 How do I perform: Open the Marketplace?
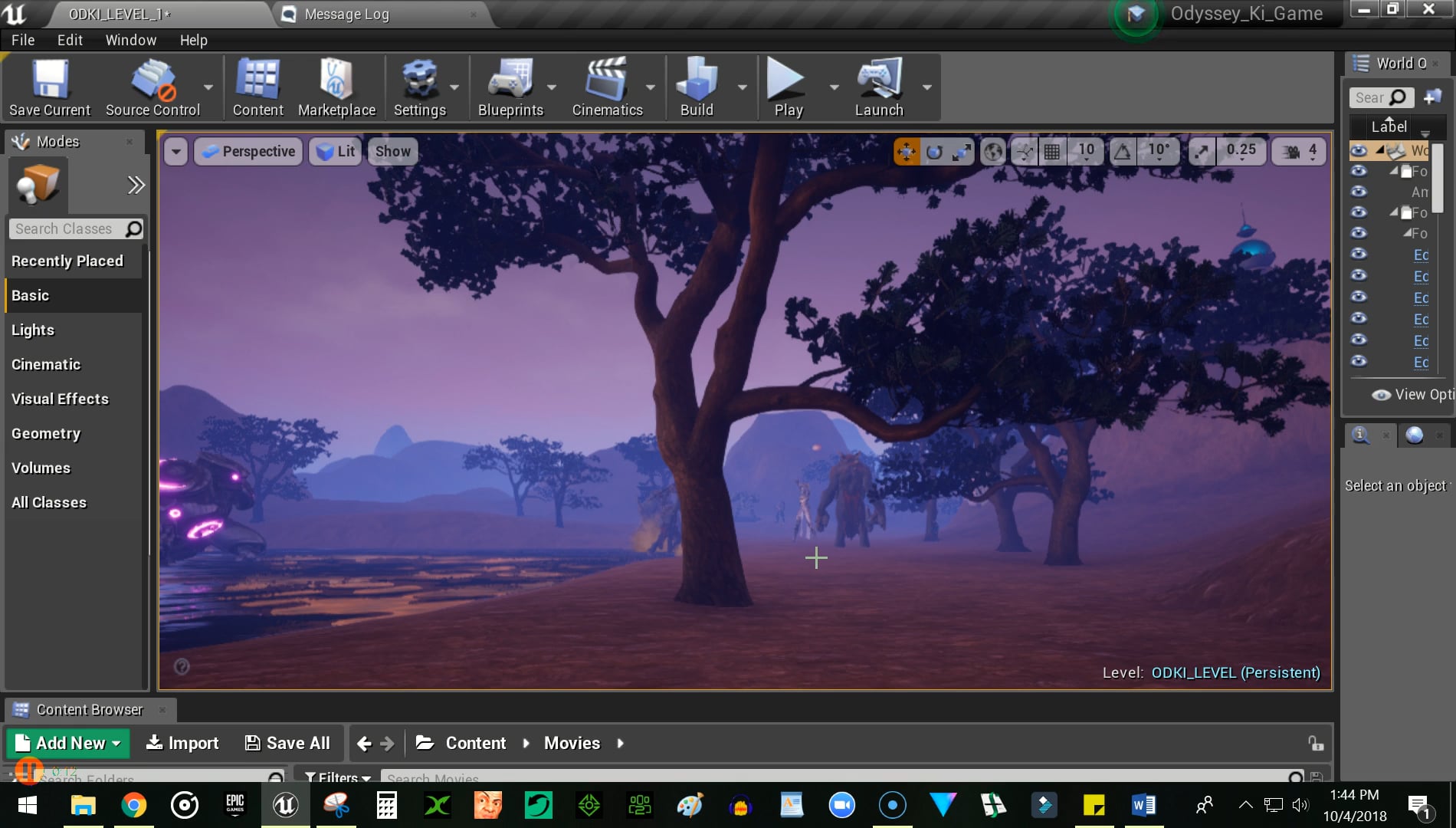tap(336, 87)
